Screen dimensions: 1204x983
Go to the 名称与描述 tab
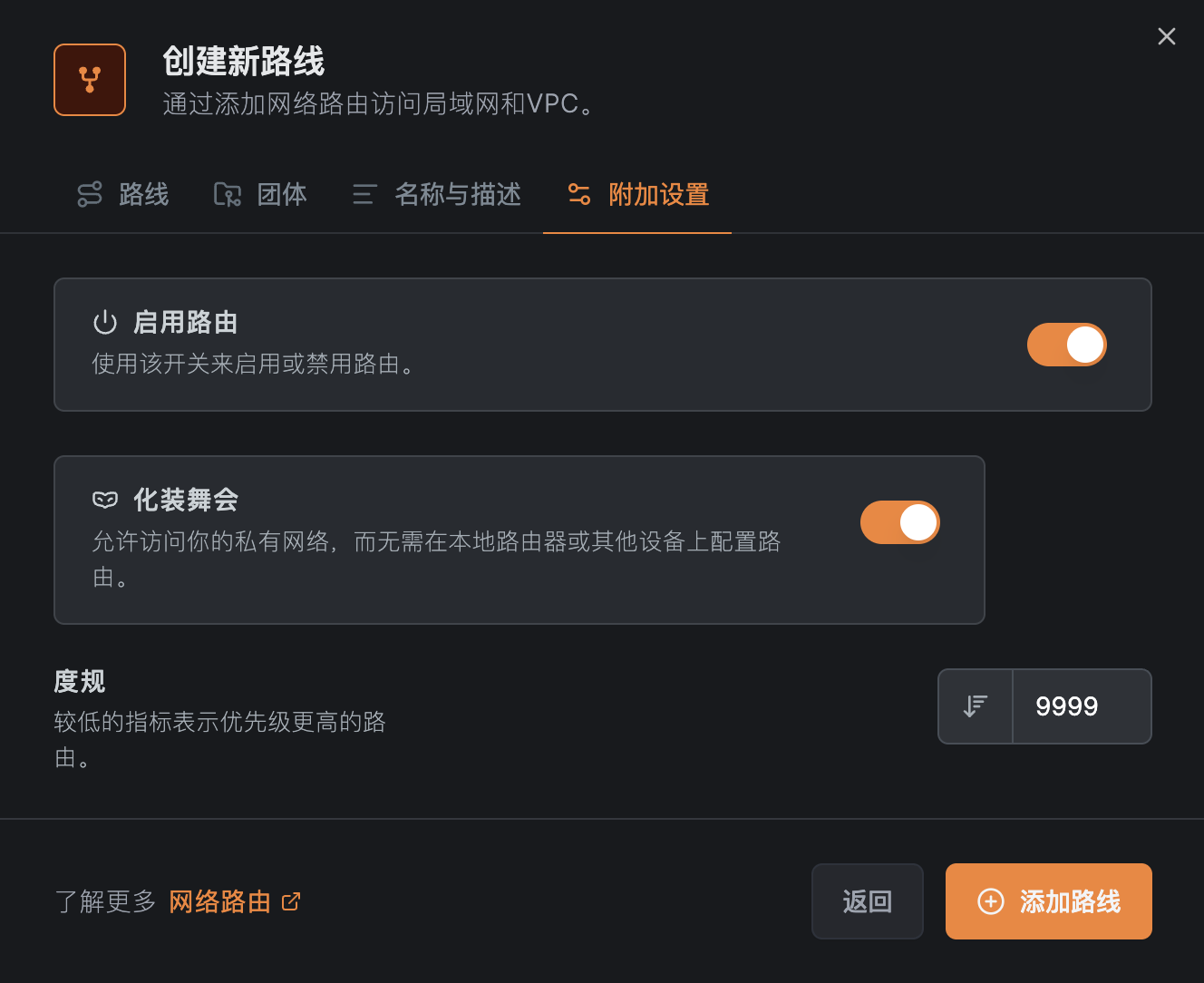[436, 194]
